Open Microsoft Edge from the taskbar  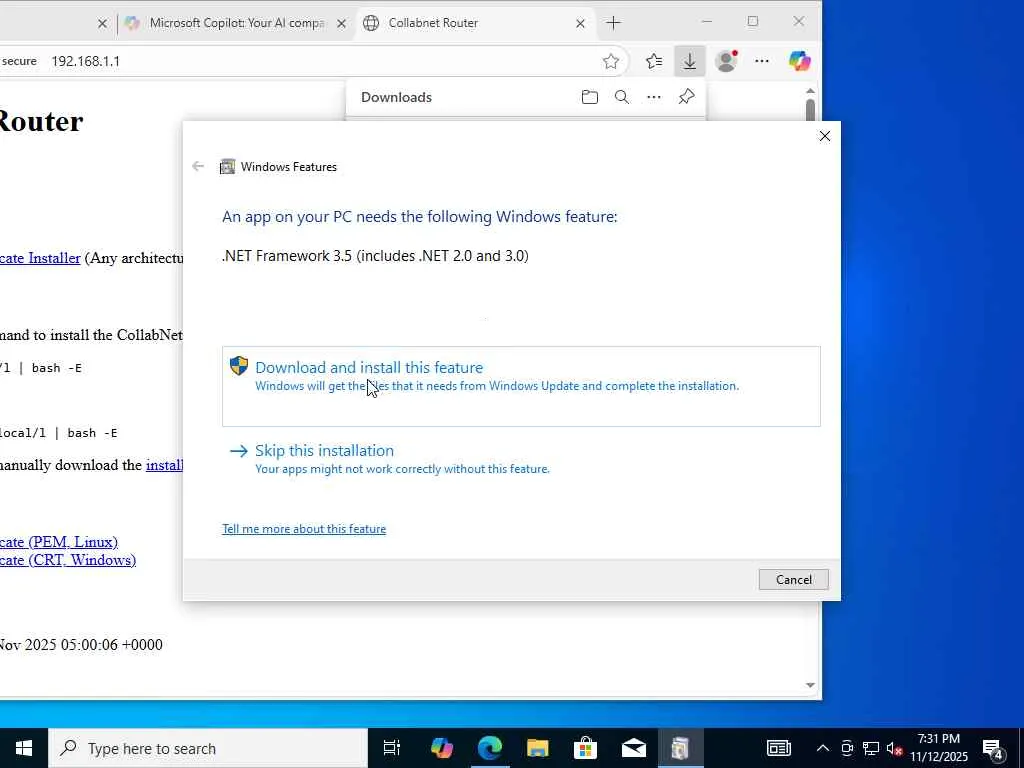[490, 748]
